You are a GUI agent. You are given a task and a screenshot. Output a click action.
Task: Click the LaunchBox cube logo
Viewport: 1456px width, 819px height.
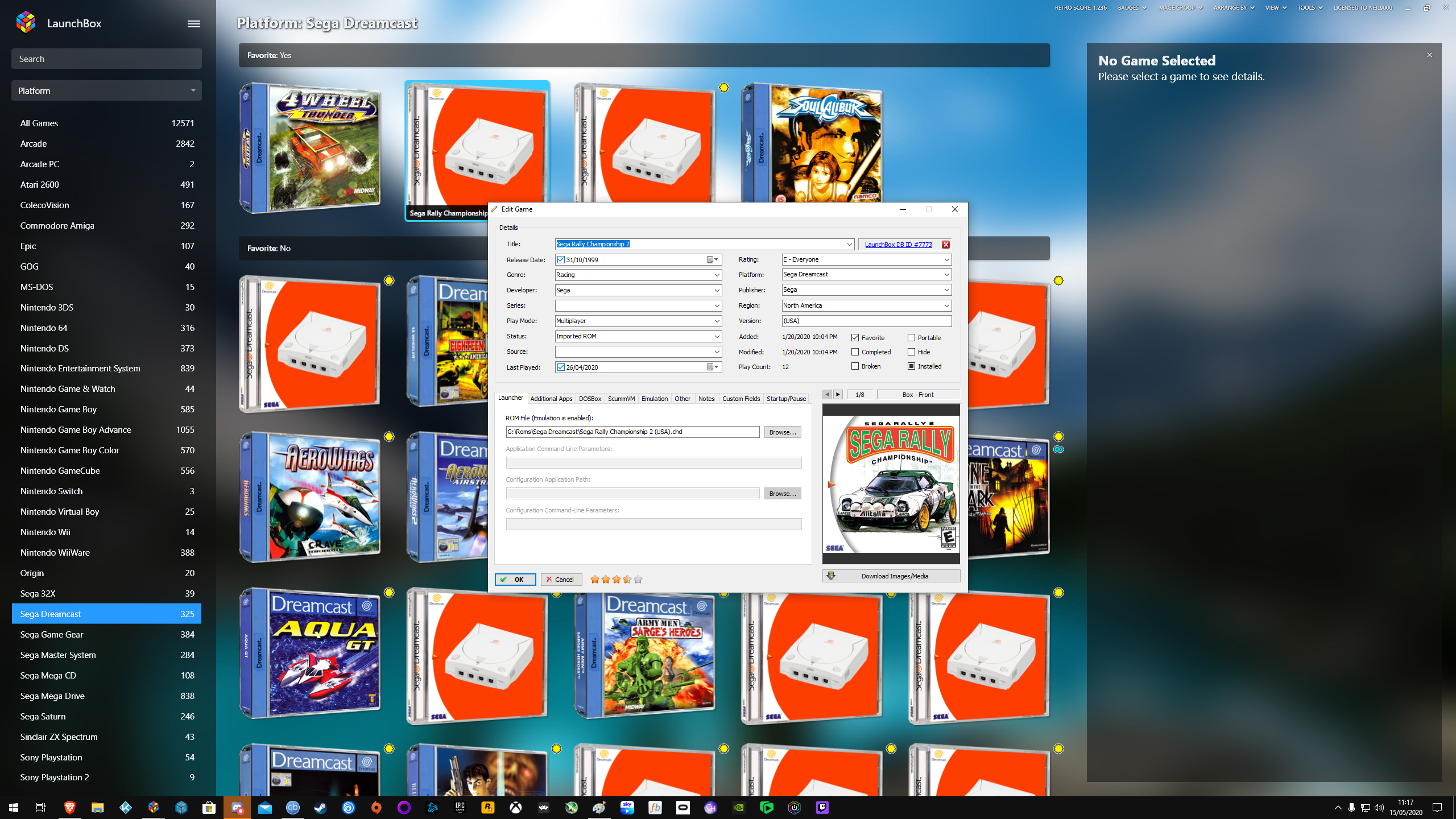click(x=26, y=23)
